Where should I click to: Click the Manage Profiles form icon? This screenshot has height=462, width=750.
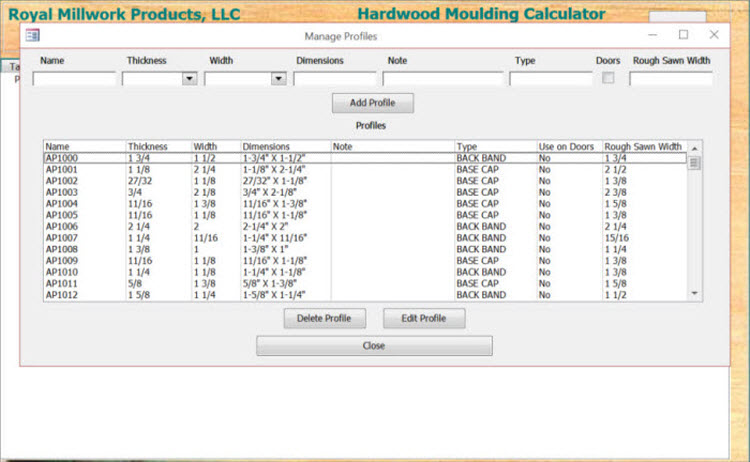coord(33,35)
